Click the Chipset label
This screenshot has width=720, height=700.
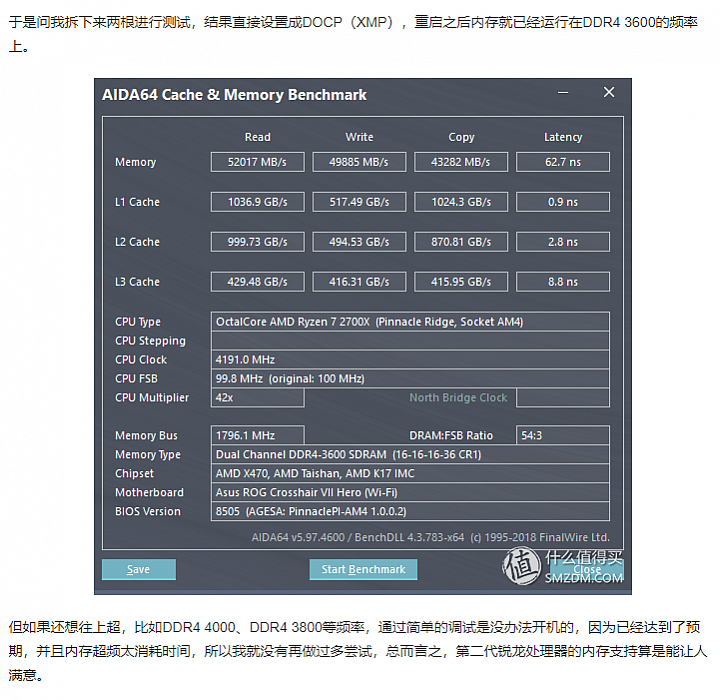tap(134, 474)
